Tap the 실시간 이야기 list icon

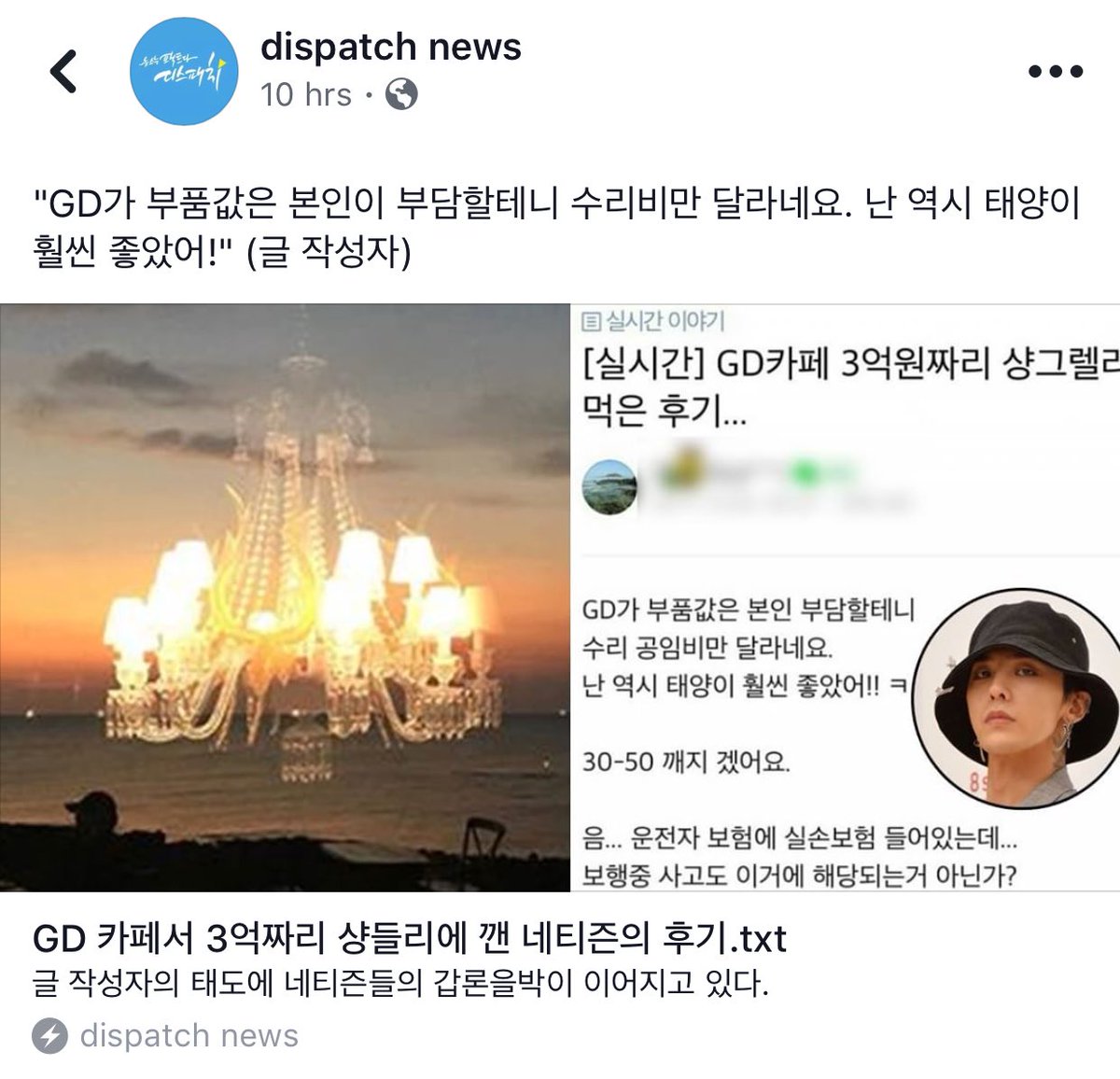pyautogui.click(x=591, y=322)
